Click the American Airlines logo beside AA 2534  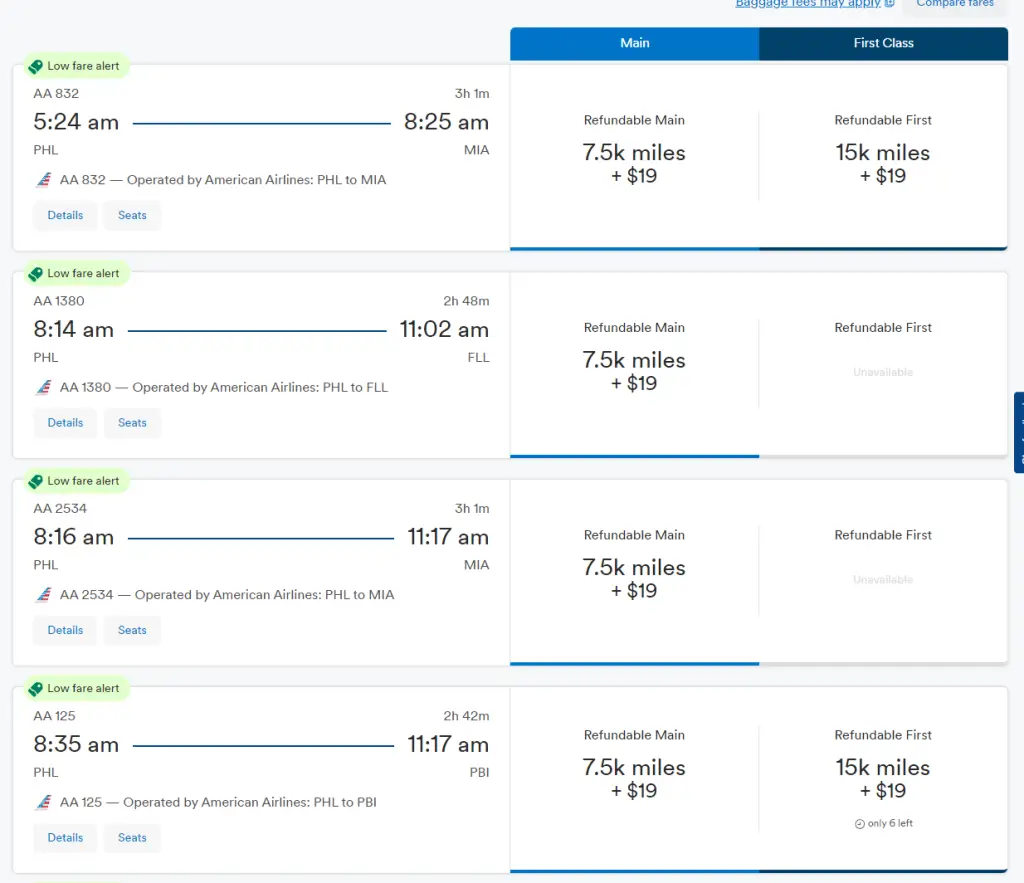coord(44,595)
